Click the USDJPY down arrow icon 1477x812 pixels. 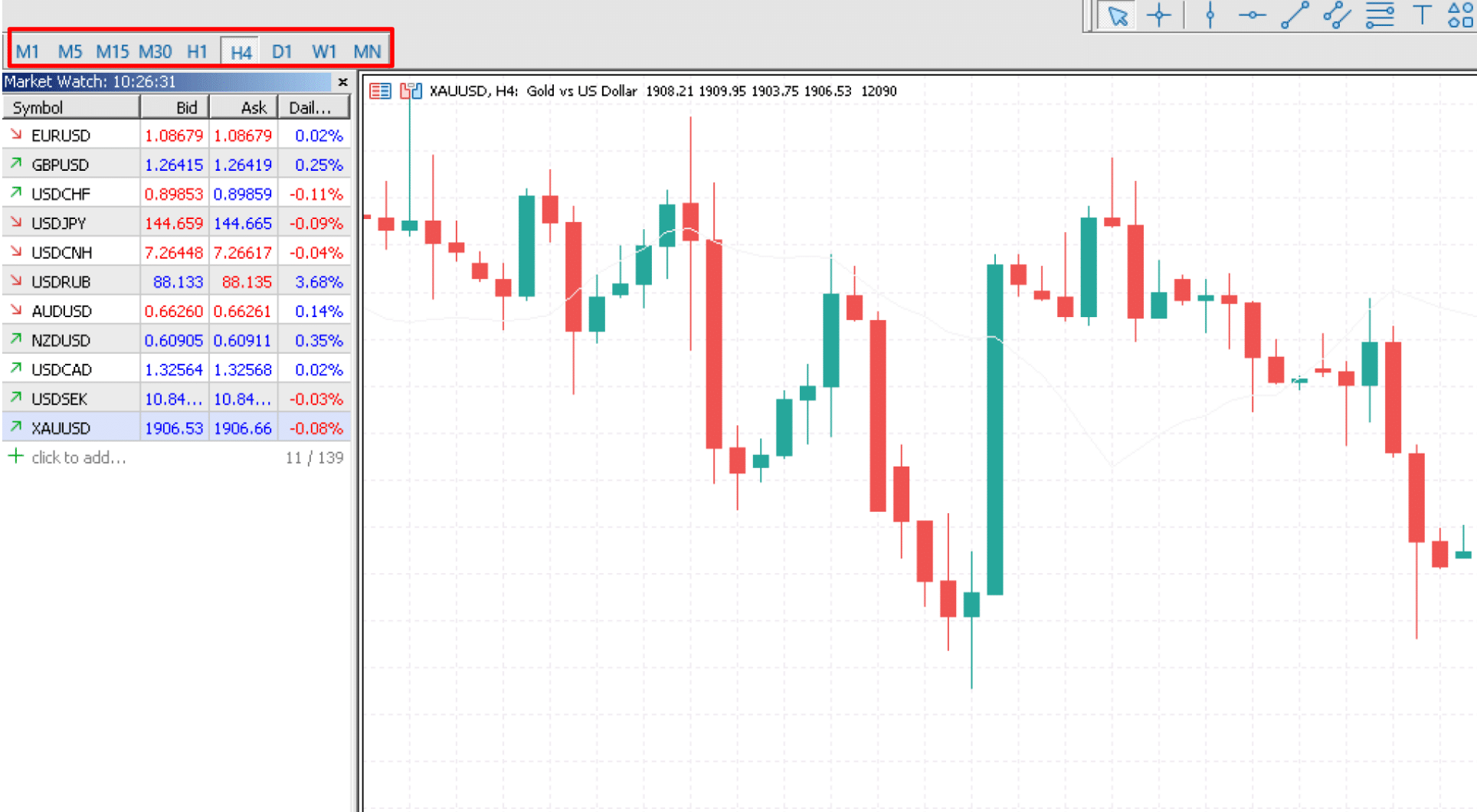[x=16, y=222]
